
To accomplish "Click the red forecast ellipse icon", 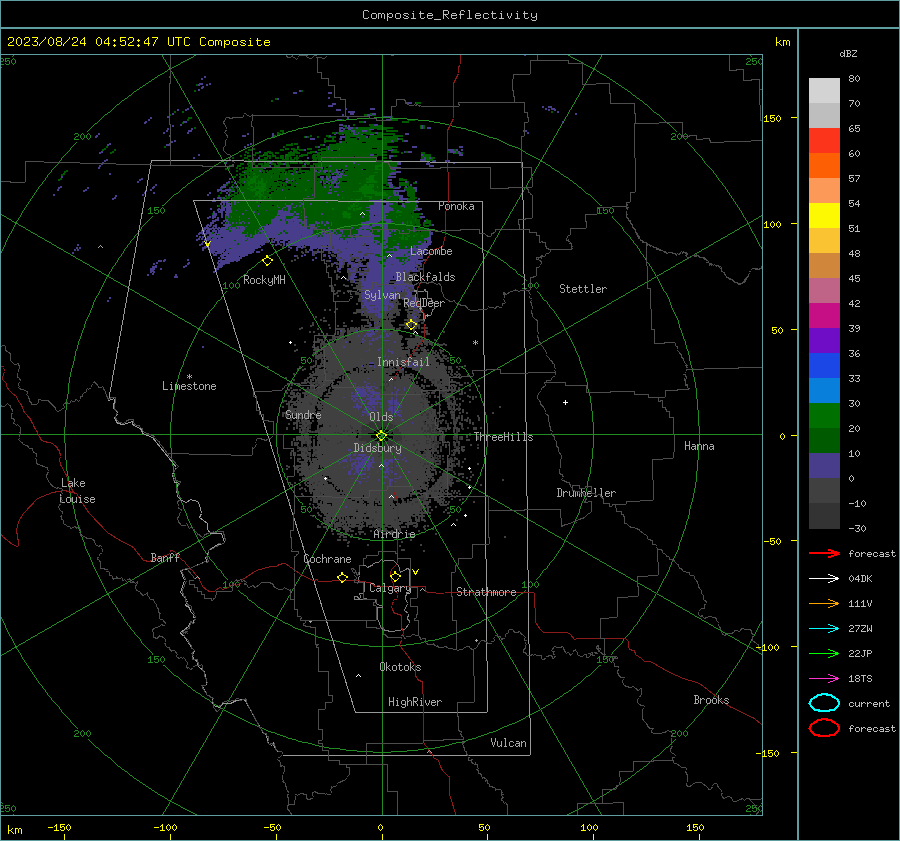I will (x=824, y=728).
